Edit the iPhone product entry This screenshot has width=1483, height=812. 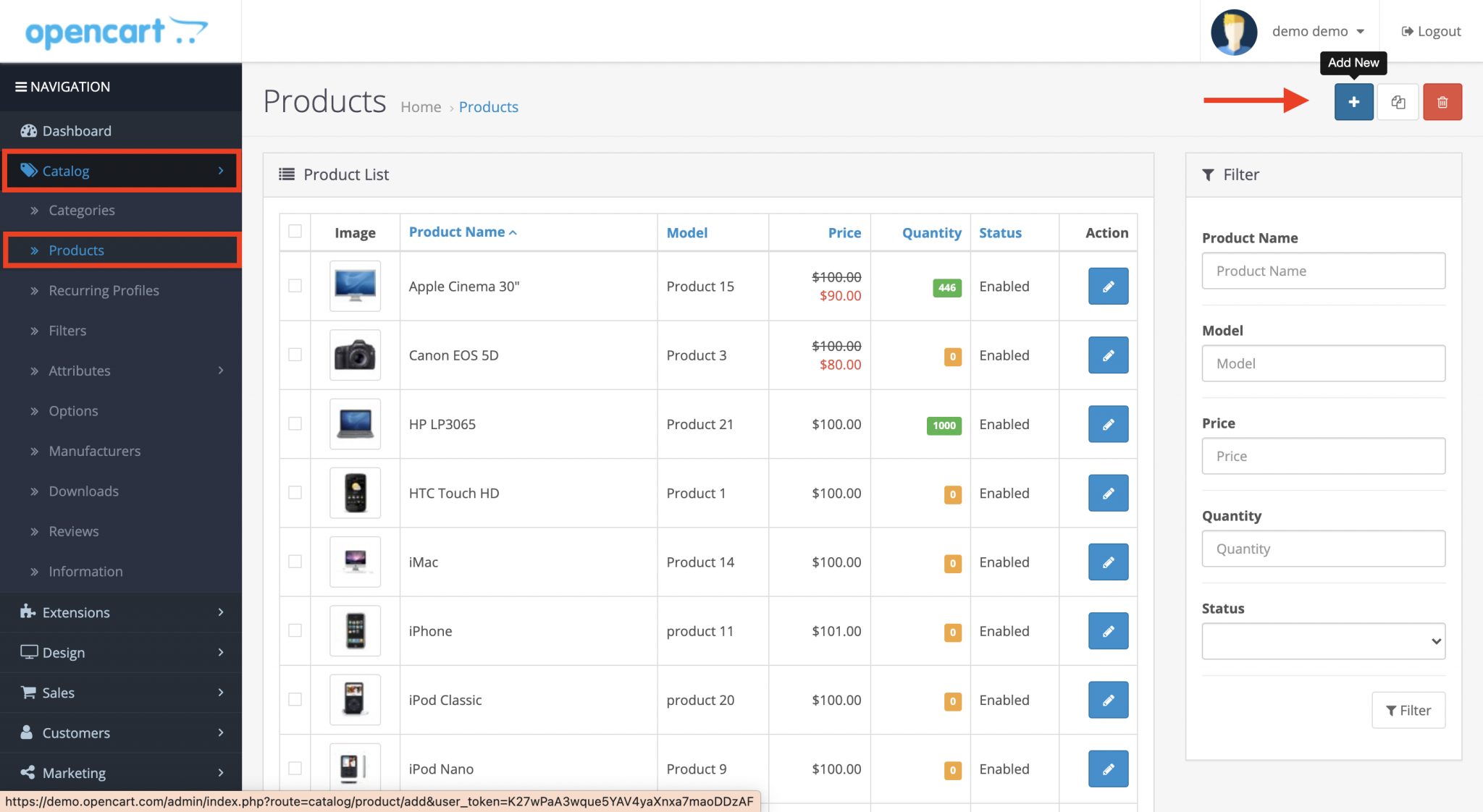pyautogui.click(x=1108, y=630)
